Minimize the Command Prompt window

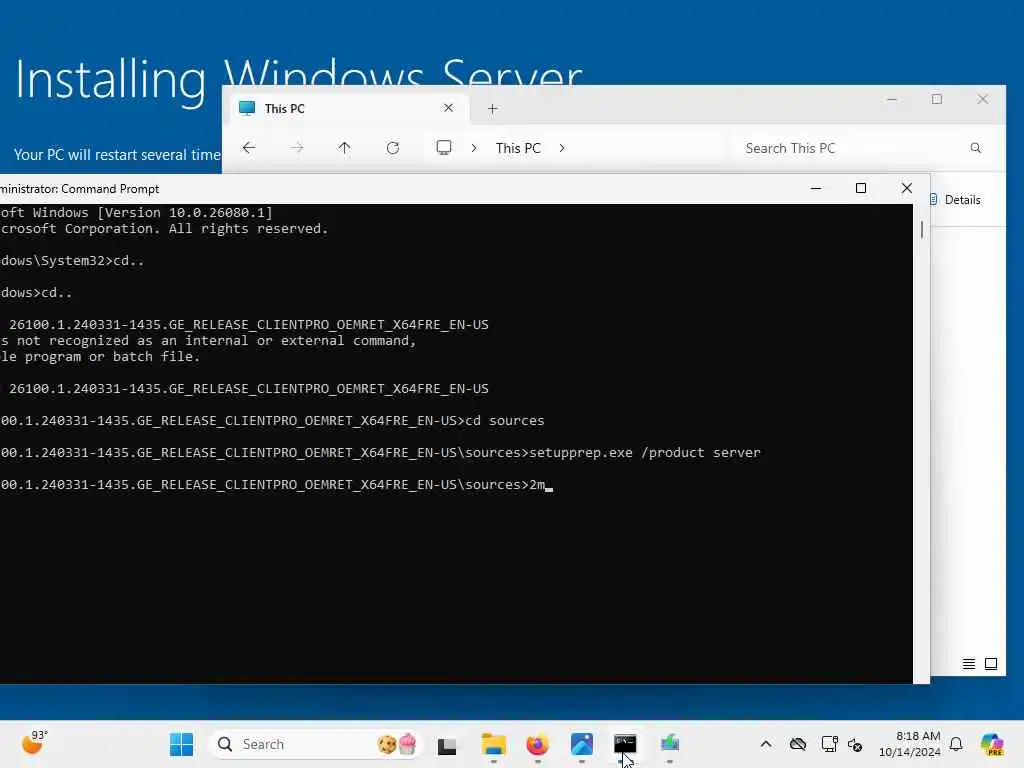coord(816,188)
